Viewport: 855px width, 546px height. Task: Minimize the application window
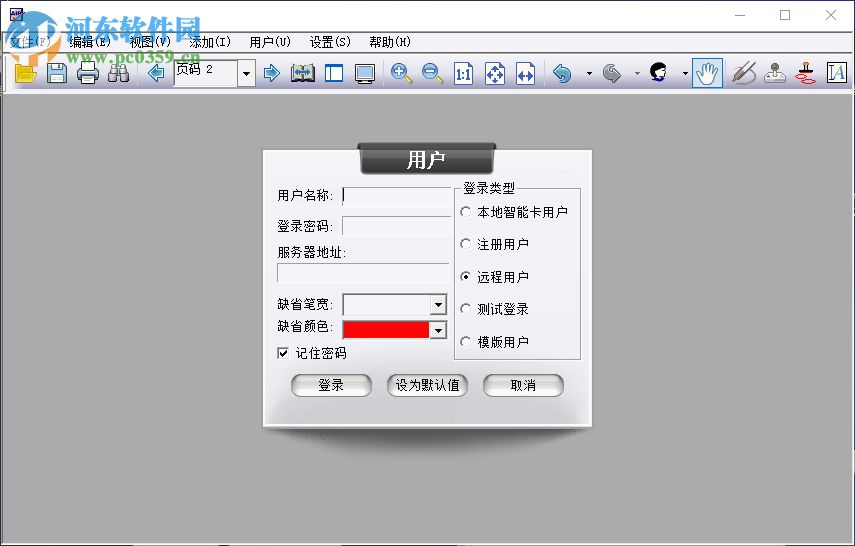740,15
